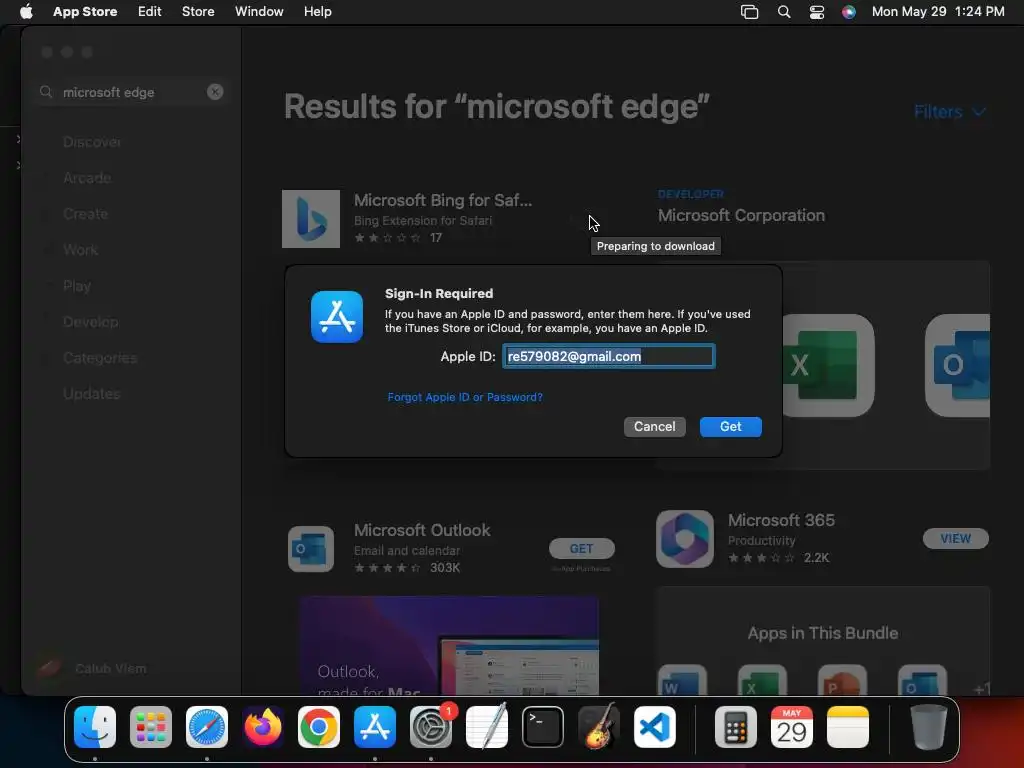Open Calculator from the Dock
The width and height of the screenshot is (1024, 768).
pos(735,727)
